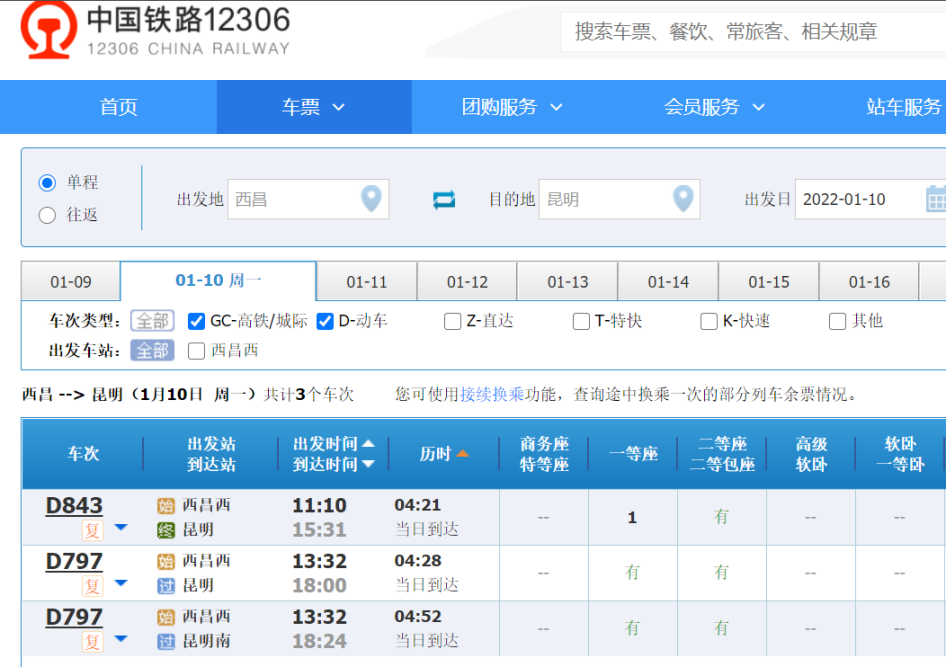Expand the 车票 navigation dropdown
This screenshot has width=946, height=667.
click(x=313, y=107)
